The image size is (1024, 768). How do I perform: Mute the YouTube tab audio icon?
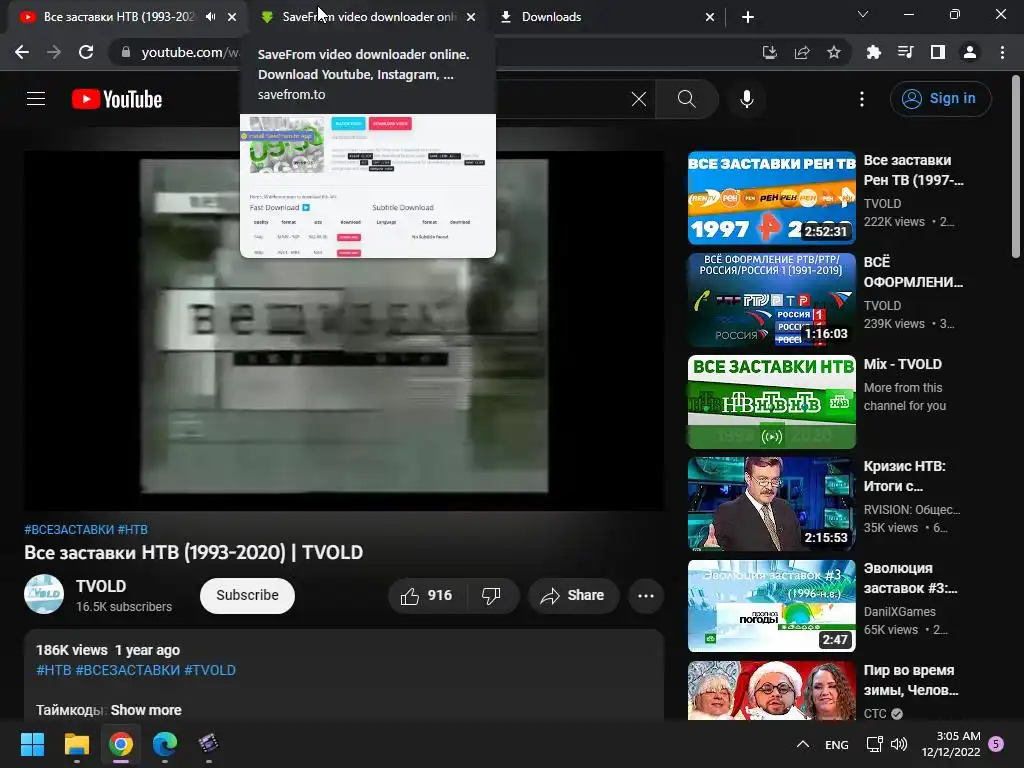[210, 17]
